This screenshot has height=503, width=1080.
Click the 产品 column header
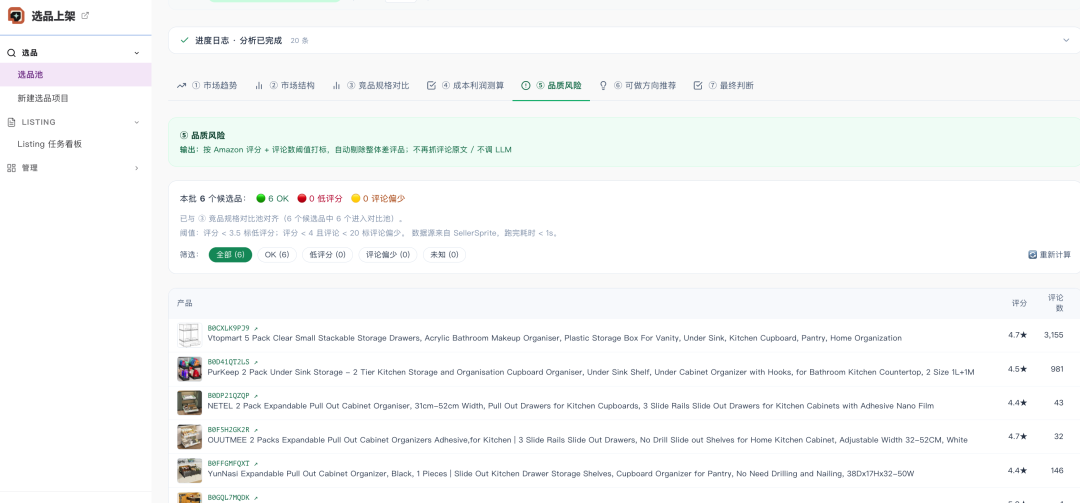click(x=185, y=303)
